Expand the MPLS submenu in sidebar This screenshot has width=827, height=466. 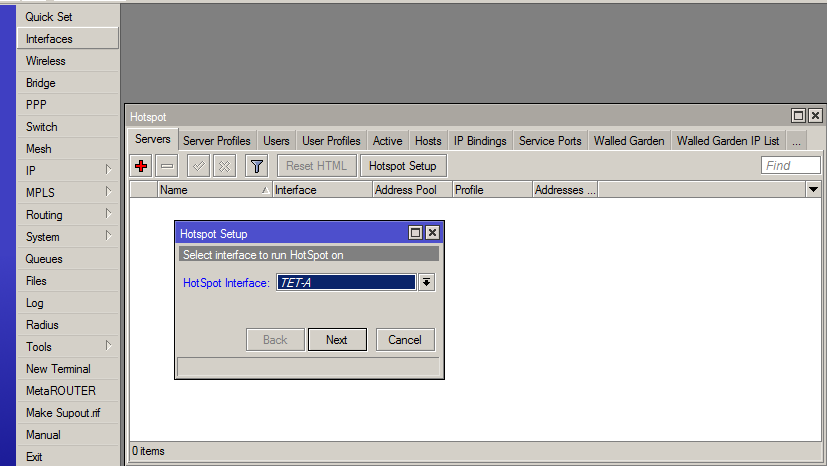[108, 192]
